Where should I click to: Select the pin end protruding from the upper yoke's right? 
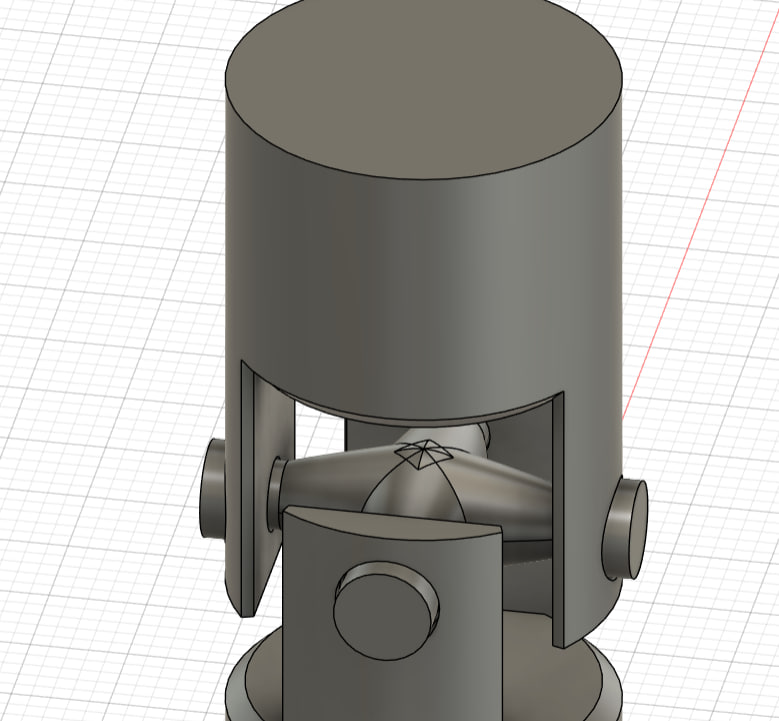click(625, 529)
